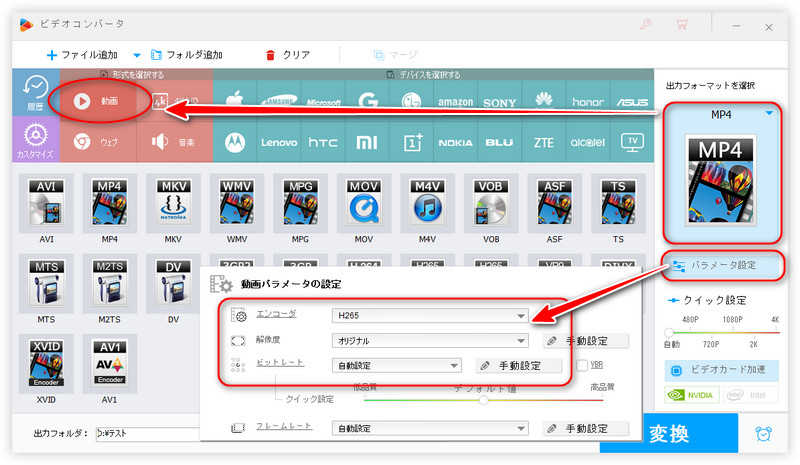
Task: Open the bitrate auto-setting dropdown
Action: pos(397,366)
